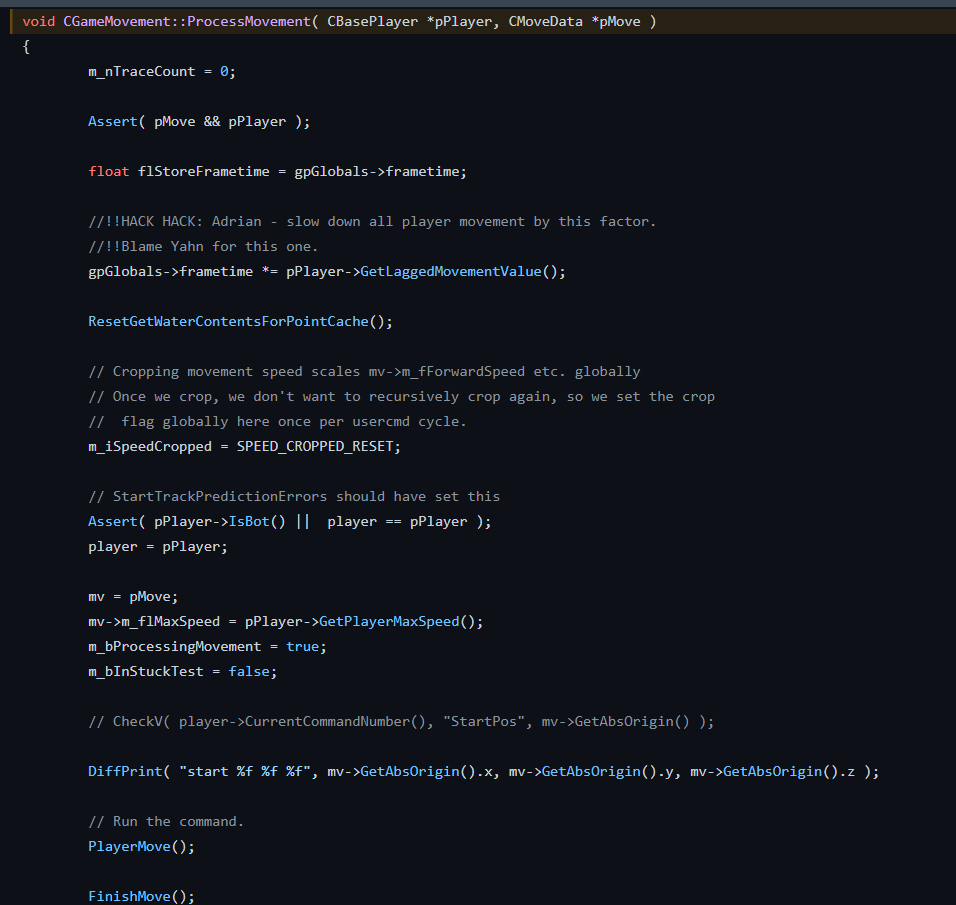This screenshot has width=956, height=905.
Task: Select the Blame Yahn comment
Action: 203,246
